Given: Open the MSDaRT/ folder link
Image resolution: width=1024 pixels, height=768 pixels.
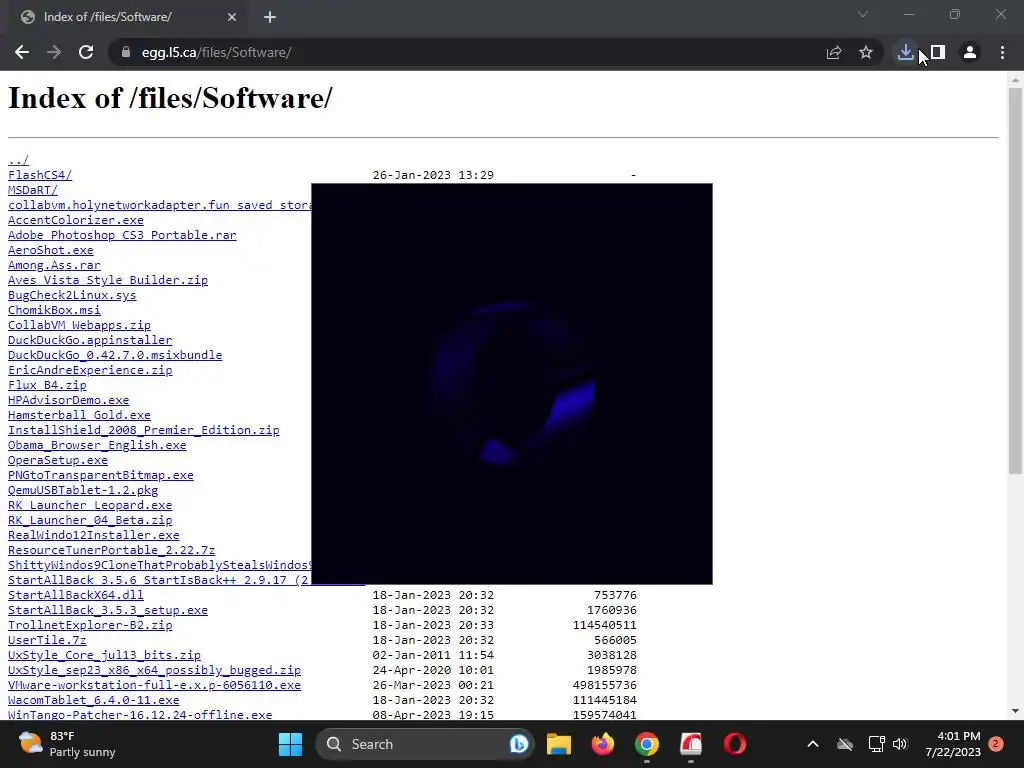Looking at the screenshot, I should (33, 189).
